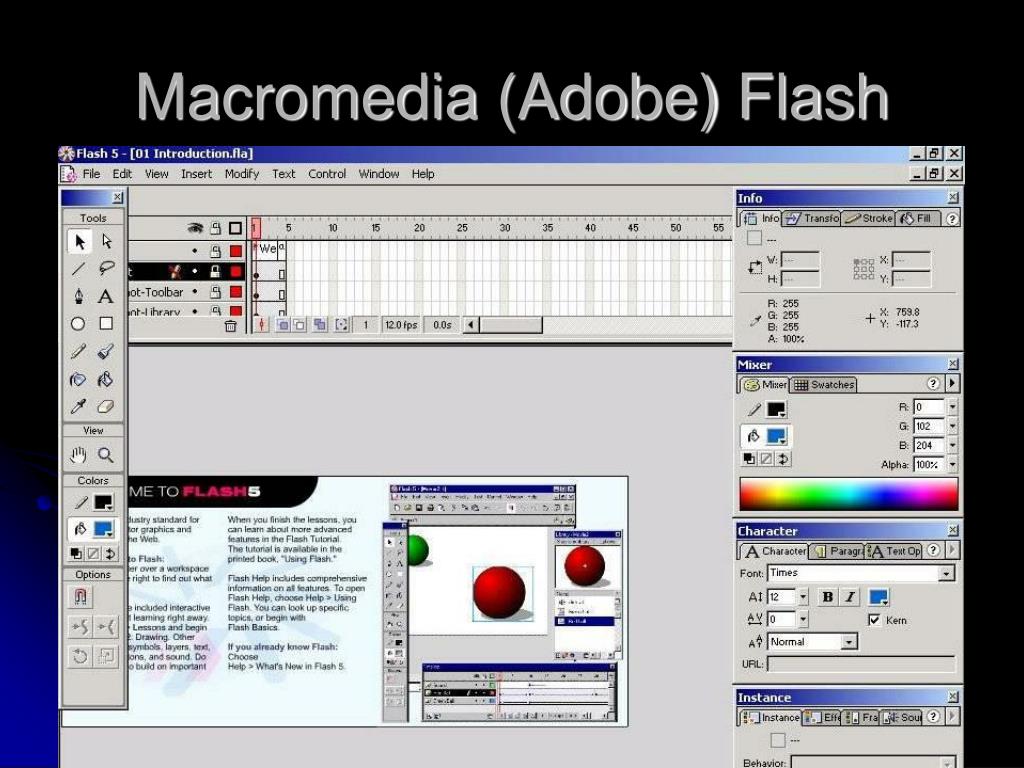
Task: Toggle Show/Hide All Layers eye icon
Action: tap(195, 228)
